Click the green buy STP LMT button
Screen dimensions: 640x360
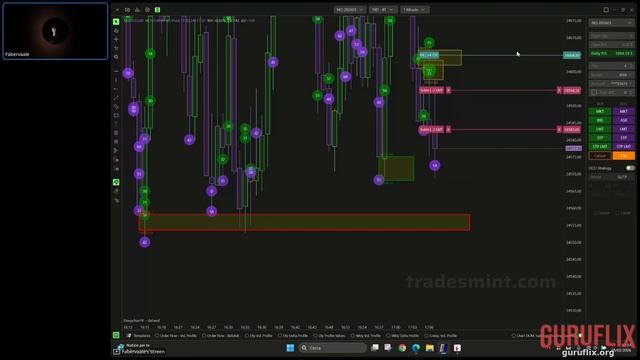coord(600,147)
